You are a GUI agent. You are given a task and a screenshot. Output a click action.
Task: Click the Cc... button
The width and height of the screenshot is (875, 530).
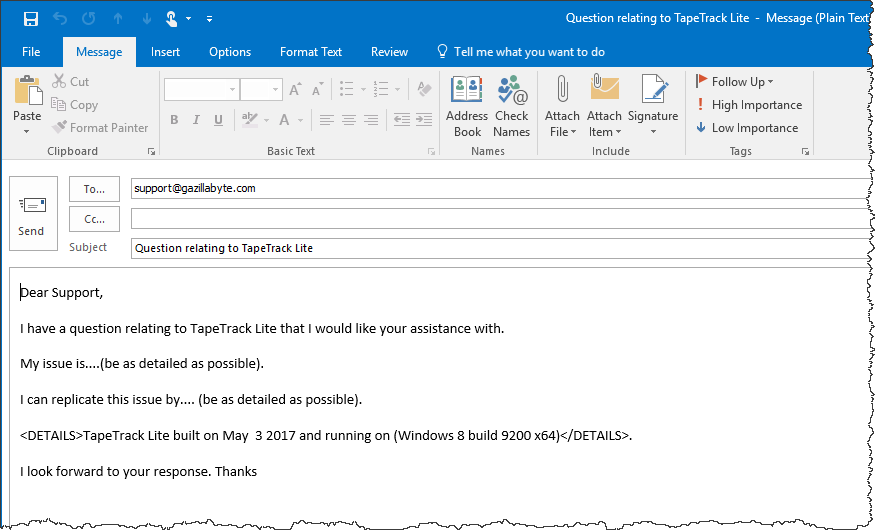[x=94, y=219]
